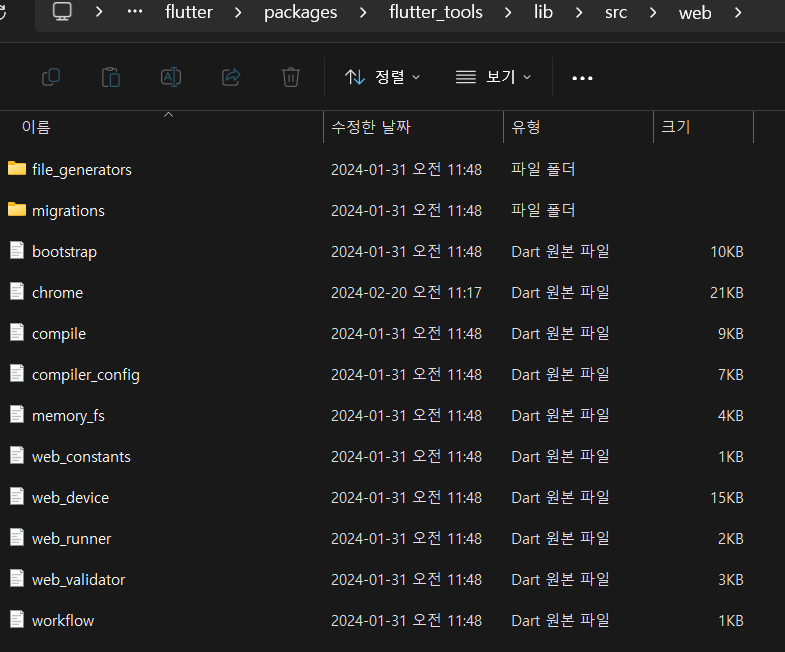785x652 pixels.
Task: Expand chevron after lib breadcrumb
Action: point(579,12)
